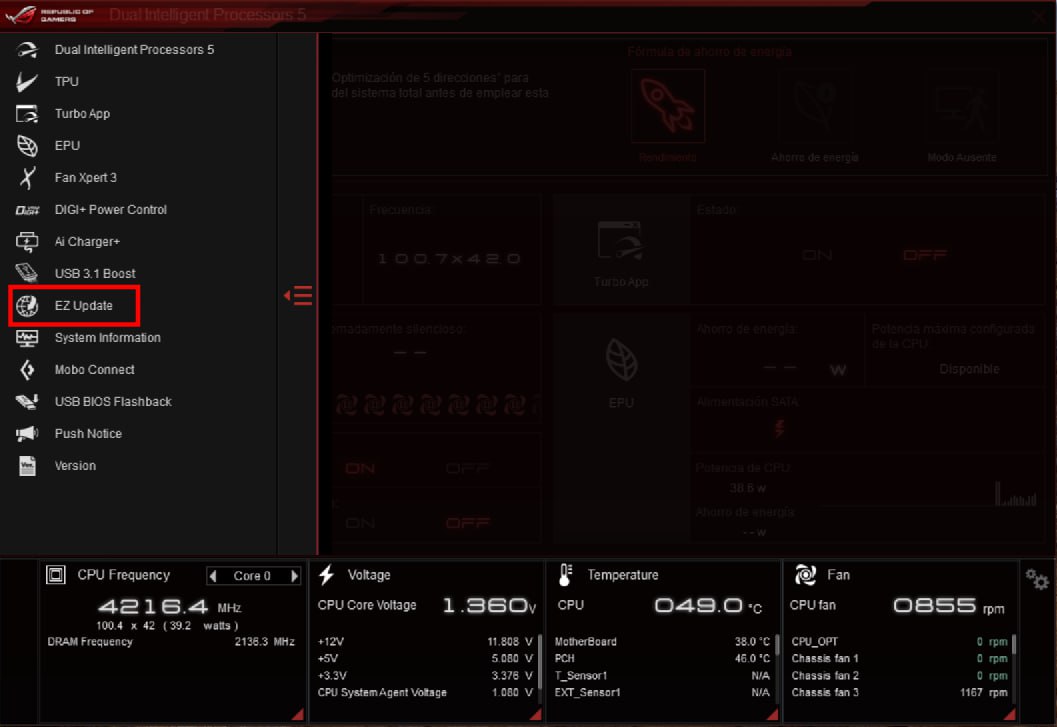Image resolution: width=1057 pixels, height=727 pixels.
Task: Select the Ahorro de energía mode
Action: pyautogui.click(x=814, y=108)
